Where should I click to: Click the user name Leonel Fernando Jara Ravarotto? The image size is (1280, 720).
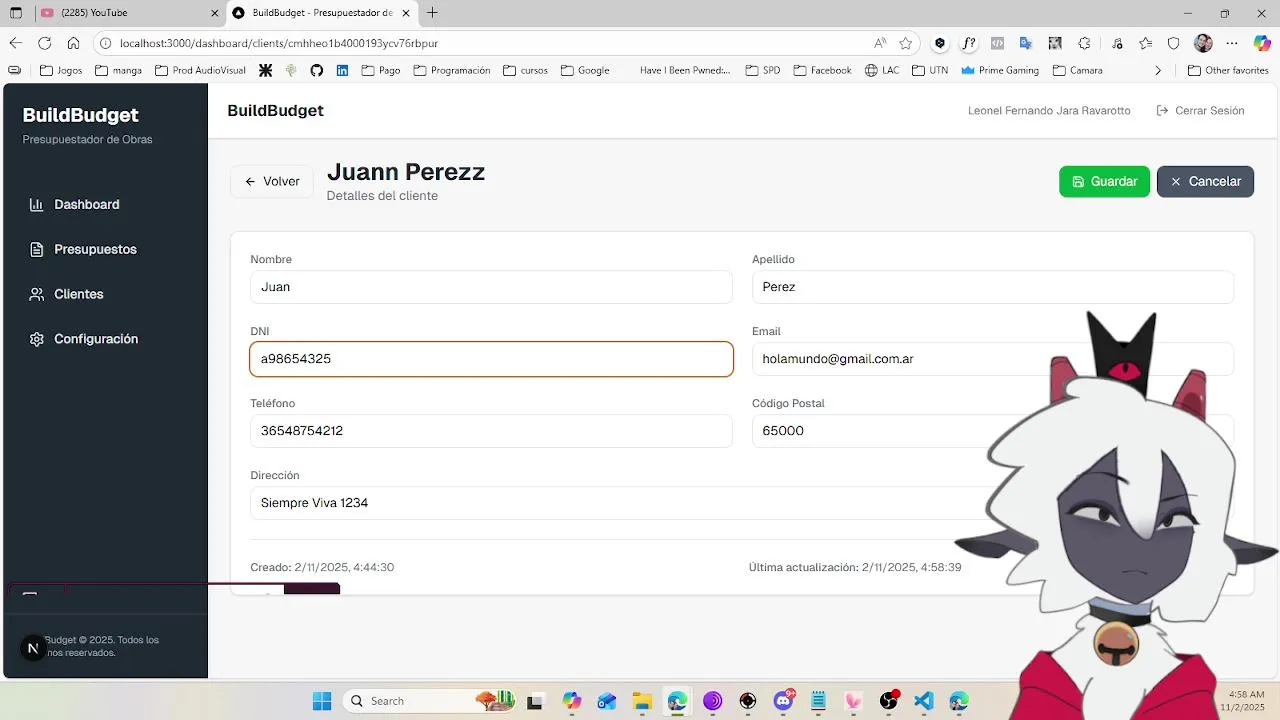1049,111
